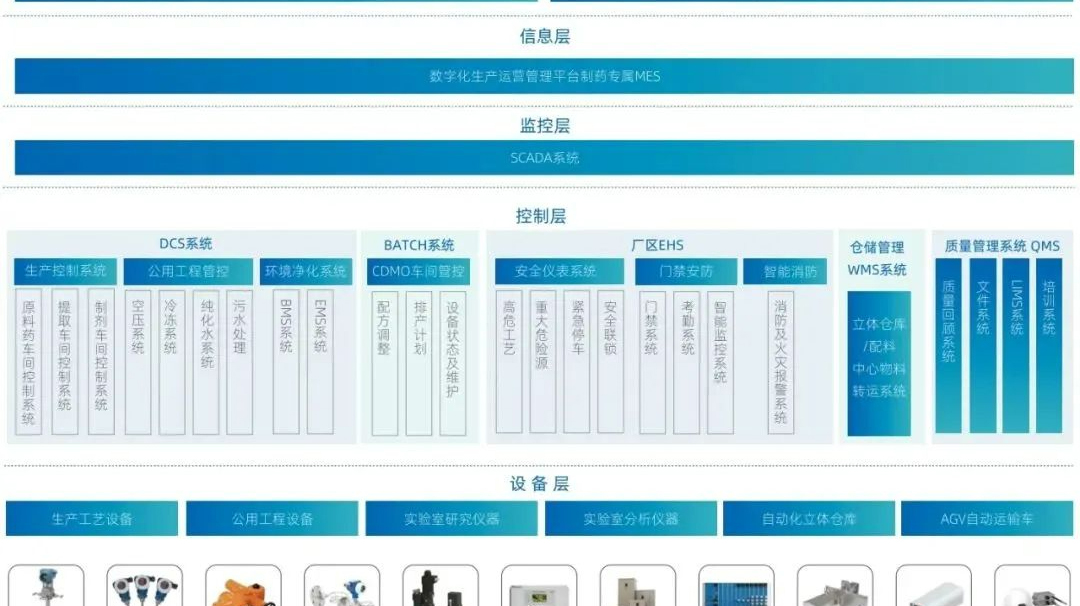Click the 纯化水系统 box

tap(206, 362)
